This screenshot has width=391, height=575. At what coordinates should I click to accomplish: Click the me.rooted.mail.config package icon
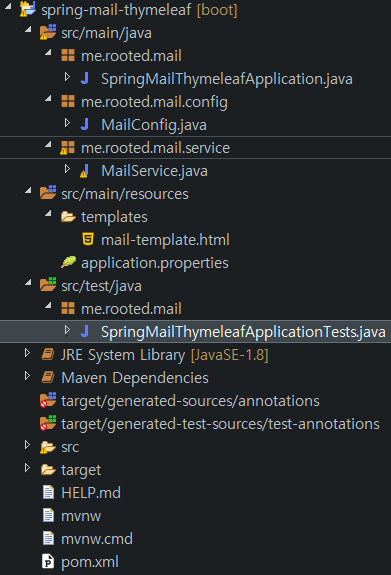coord(68,101)
